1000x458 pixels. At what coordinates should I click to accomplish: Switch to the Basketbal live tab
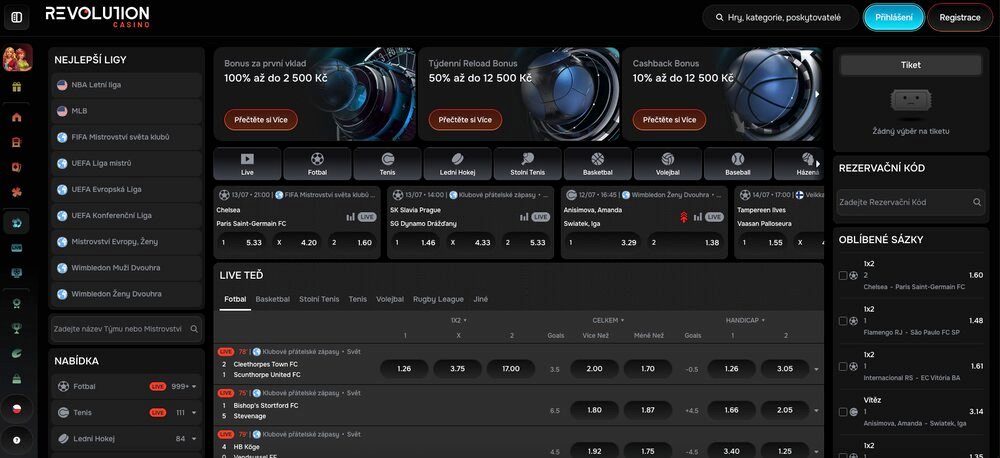pyautogui.click(x=272, y=299)
